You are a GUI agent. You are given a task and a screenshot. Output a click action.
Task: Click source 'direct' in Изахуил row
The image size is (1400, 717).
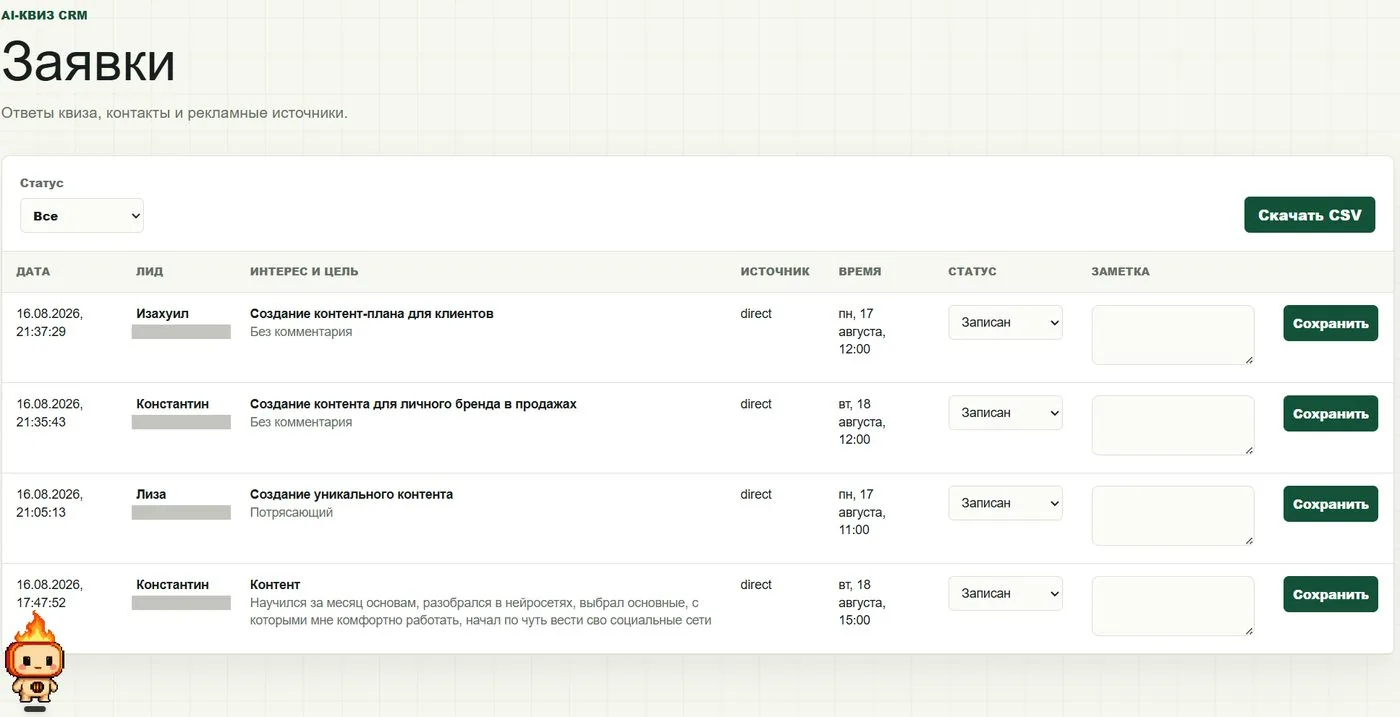pyautogui.click(x=756, y=314)
